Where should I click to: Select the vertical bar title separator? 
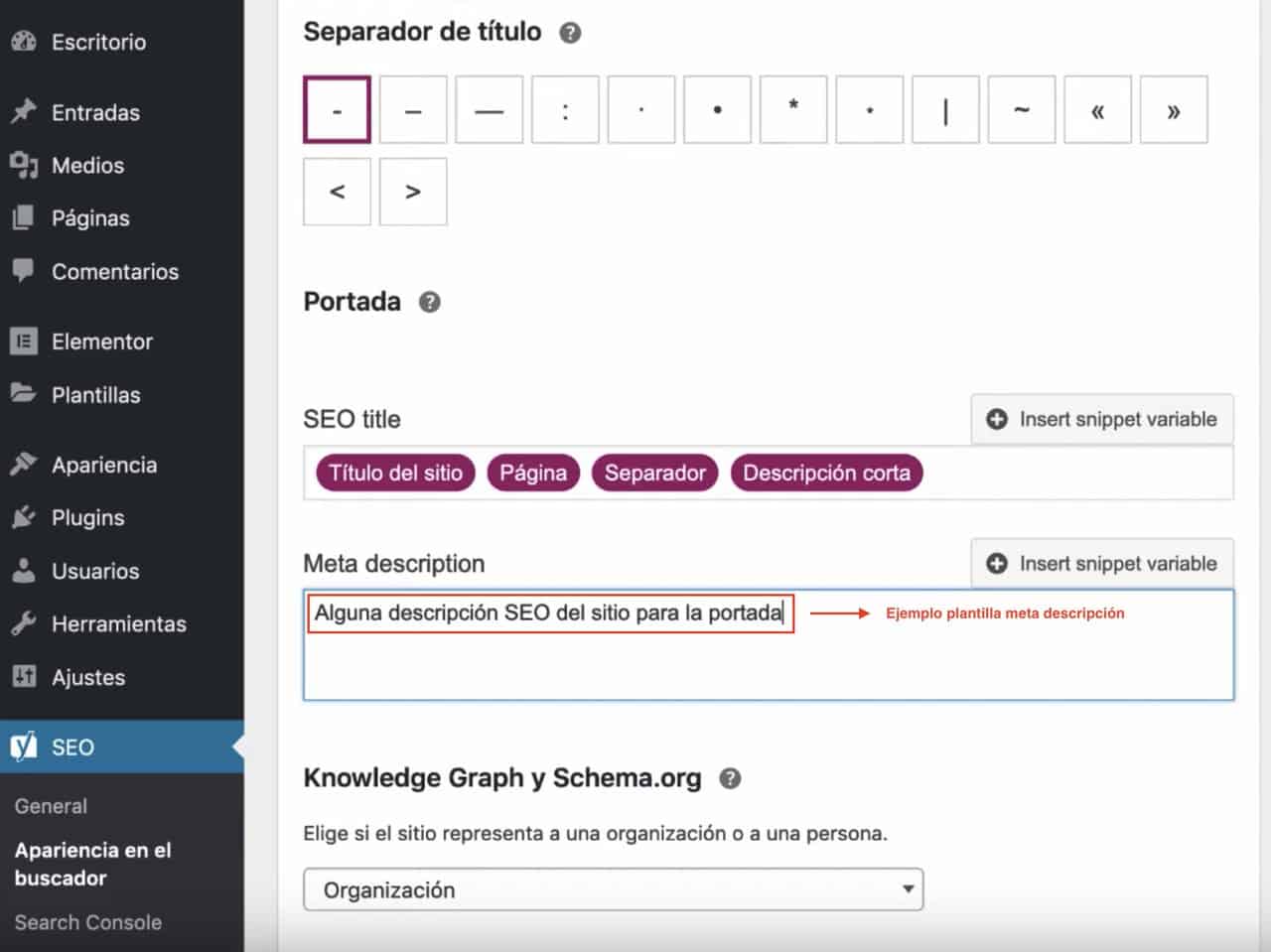(945, 110)
